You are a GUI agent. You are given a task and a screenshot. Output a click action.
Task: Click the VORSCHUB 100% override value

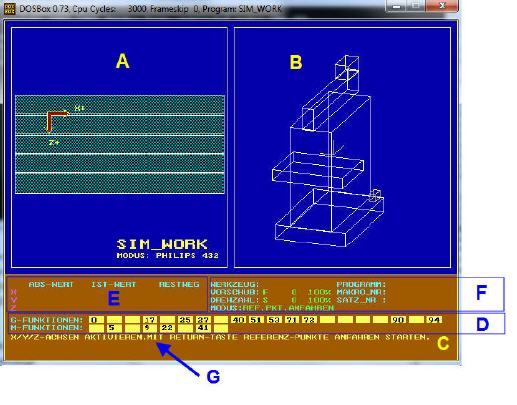[x=319, y=292]
